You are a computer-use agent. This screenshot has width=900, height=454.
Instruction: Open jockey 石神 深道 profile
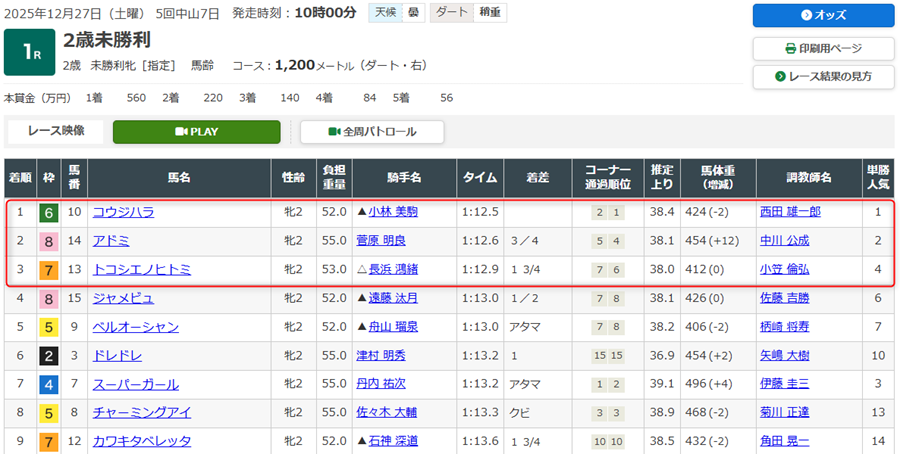coord(393,441)
